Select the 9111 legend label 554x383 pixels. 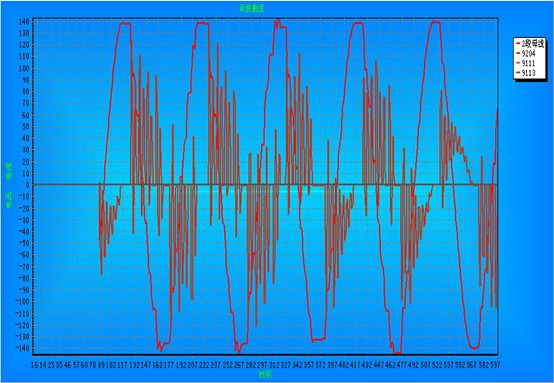pos(528,63)
